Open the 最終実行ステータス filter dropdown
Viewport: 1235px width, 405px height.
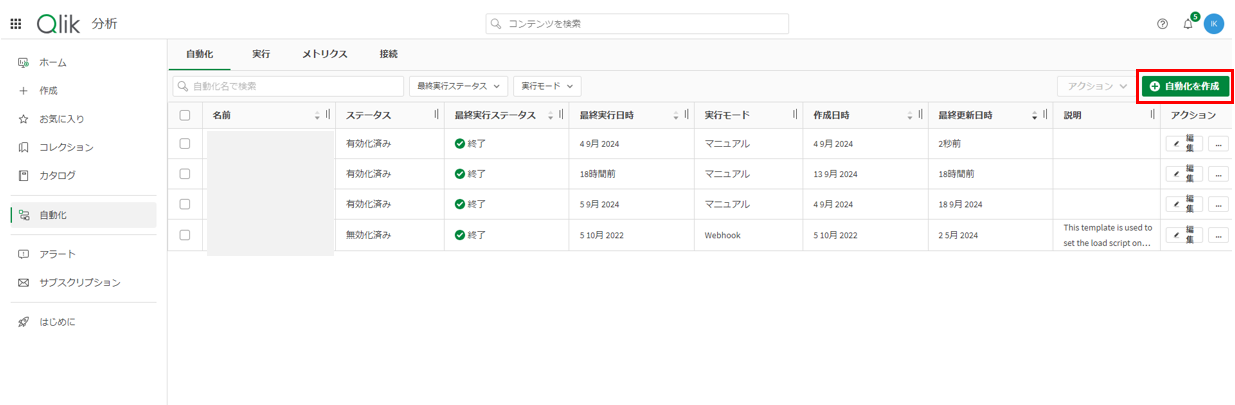[458, 87]
